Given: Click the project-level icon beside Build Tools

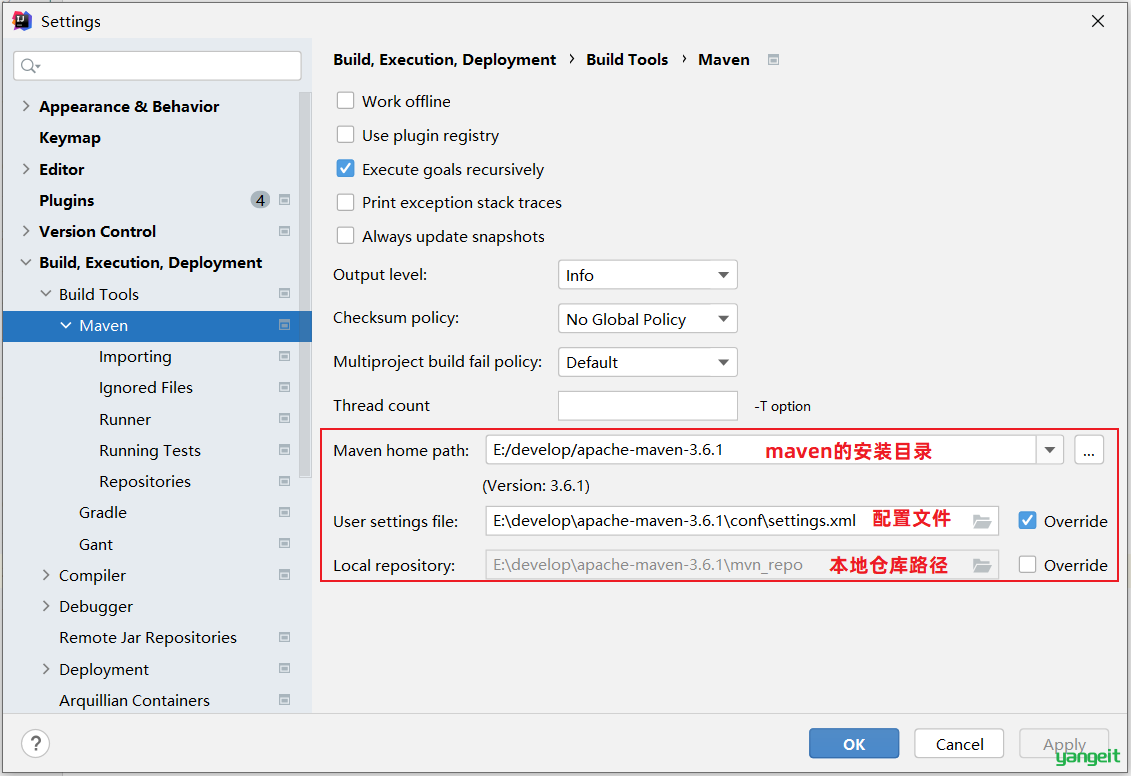Looking at the screenshot, I should [284, 294].
